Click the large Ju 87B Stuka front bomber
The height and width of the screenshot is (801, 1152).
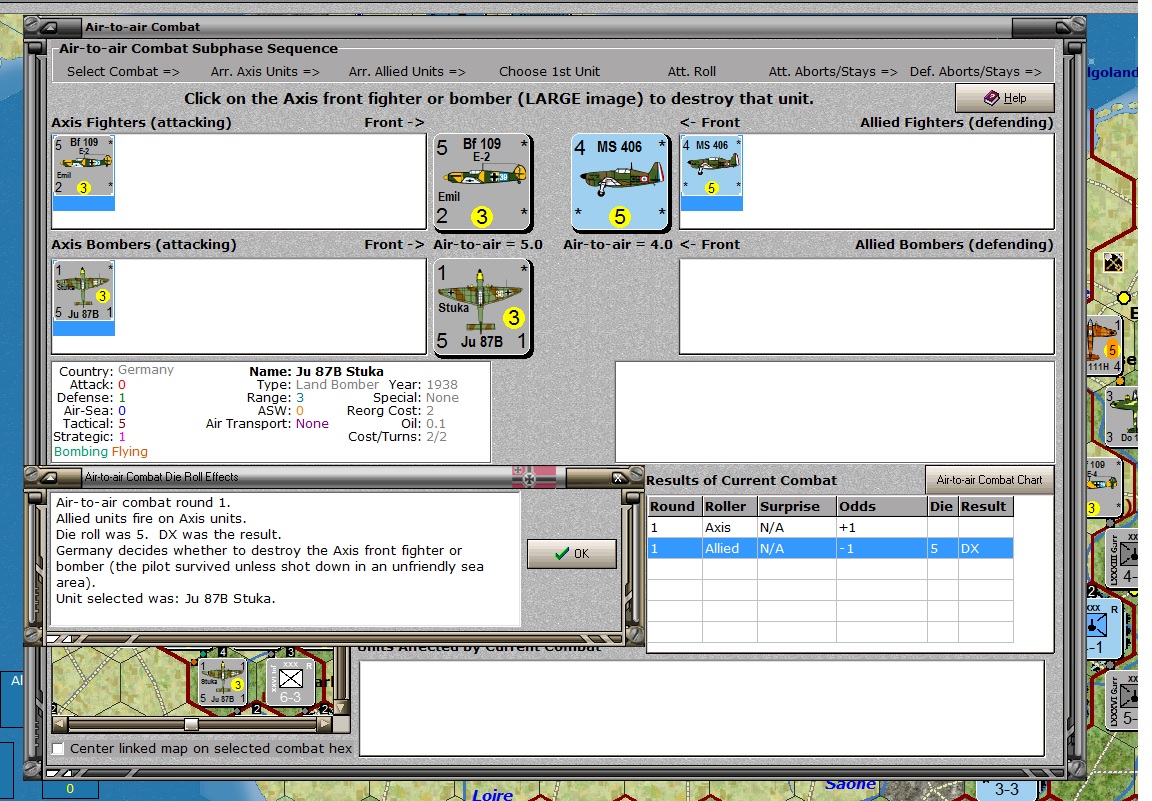click(x=483, y=307)
